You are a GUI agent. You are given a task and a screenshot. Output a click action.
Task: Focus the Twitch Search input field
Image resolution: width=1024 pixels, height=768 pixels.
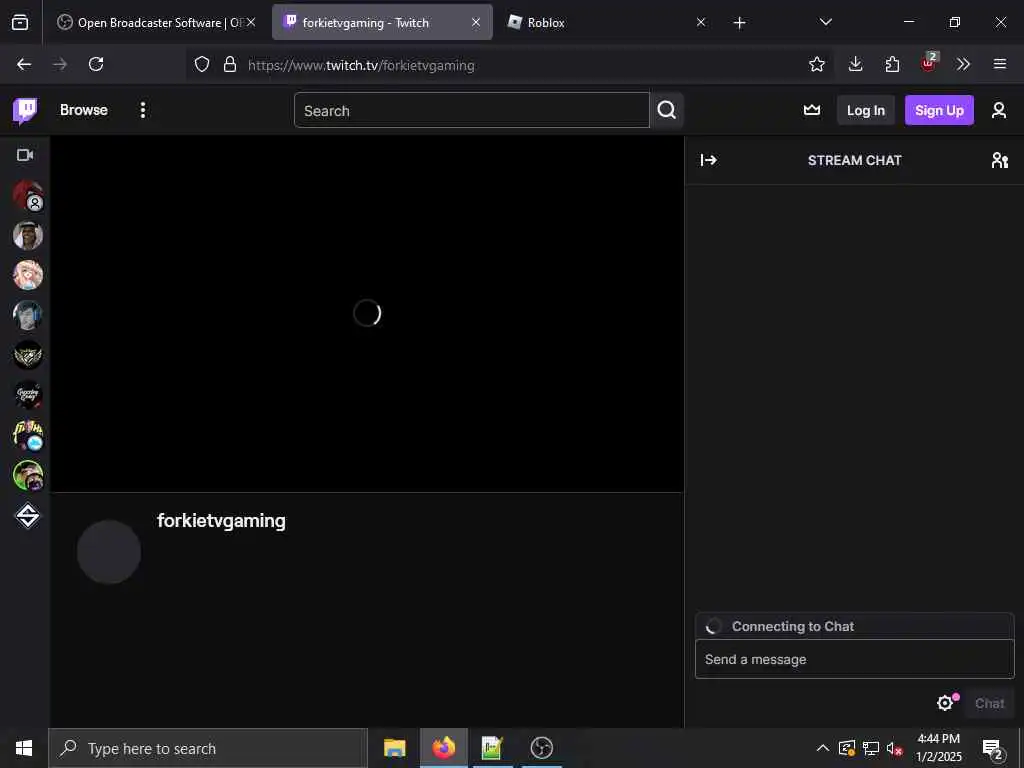click(472, 110)
